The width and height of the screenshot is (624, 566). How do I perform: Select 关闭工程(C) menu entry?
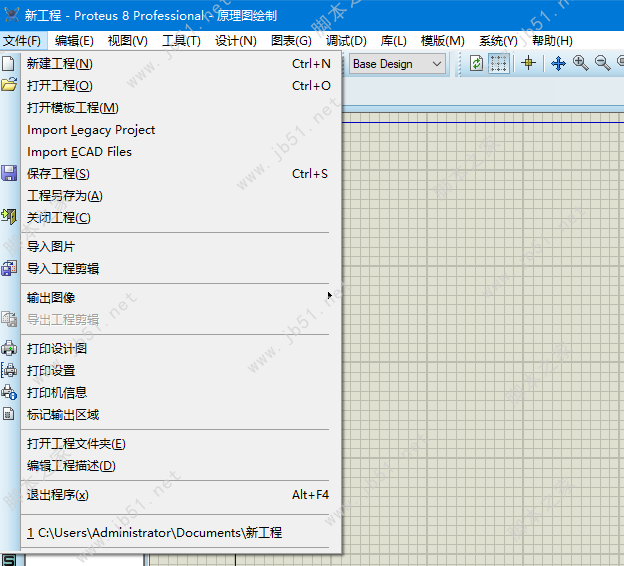click(181, 218)
